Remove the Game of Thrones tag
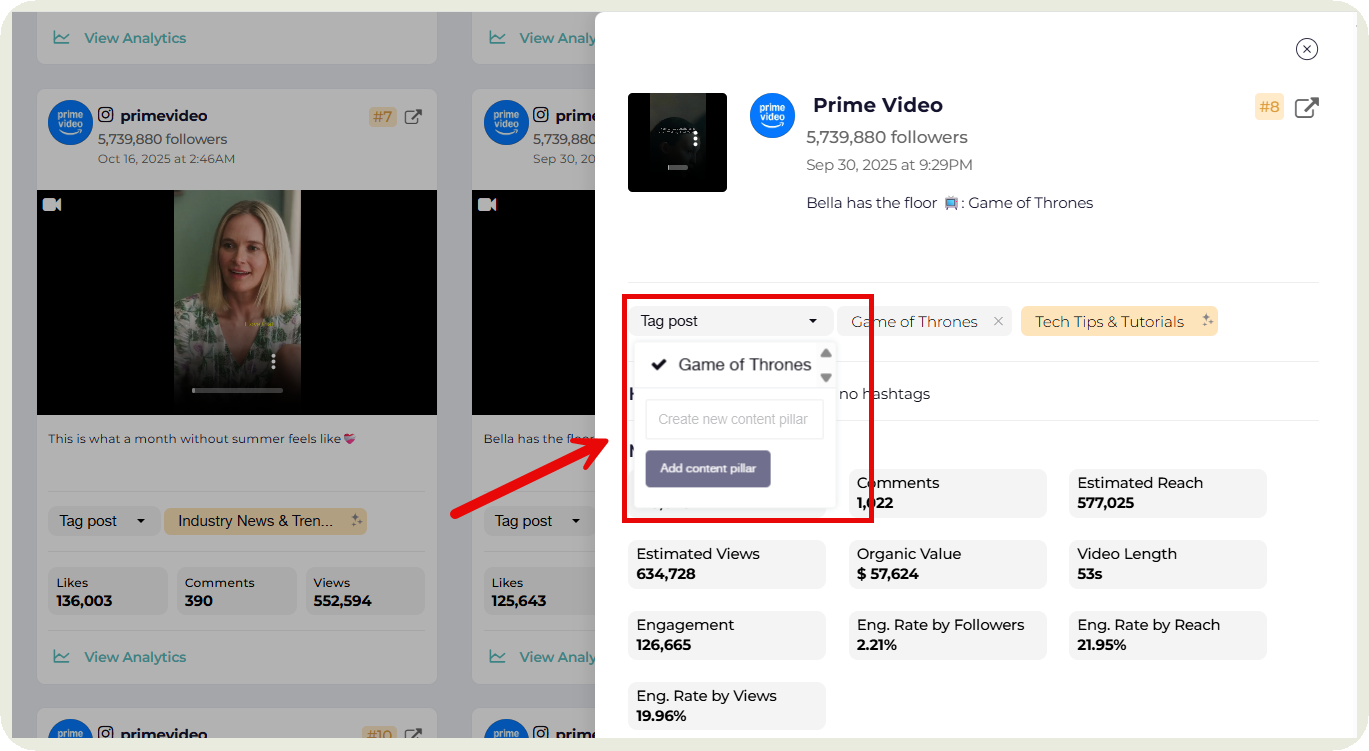The height and width of the screenshot is (751, 1369). (998, 322)
